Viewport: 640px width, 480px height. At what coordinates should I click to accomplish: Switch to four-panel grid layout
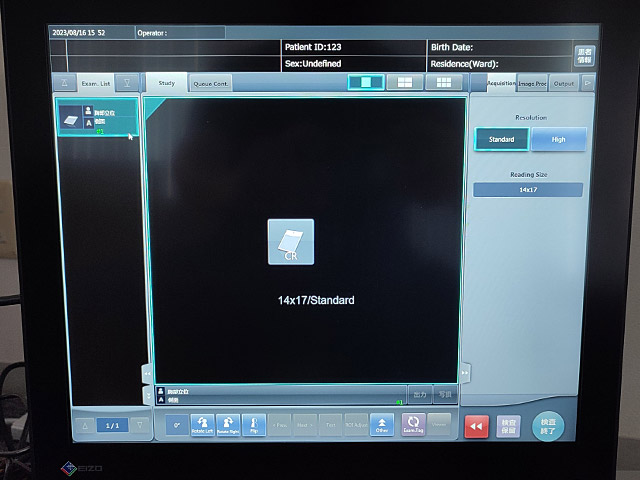click(x=404, y=82)
